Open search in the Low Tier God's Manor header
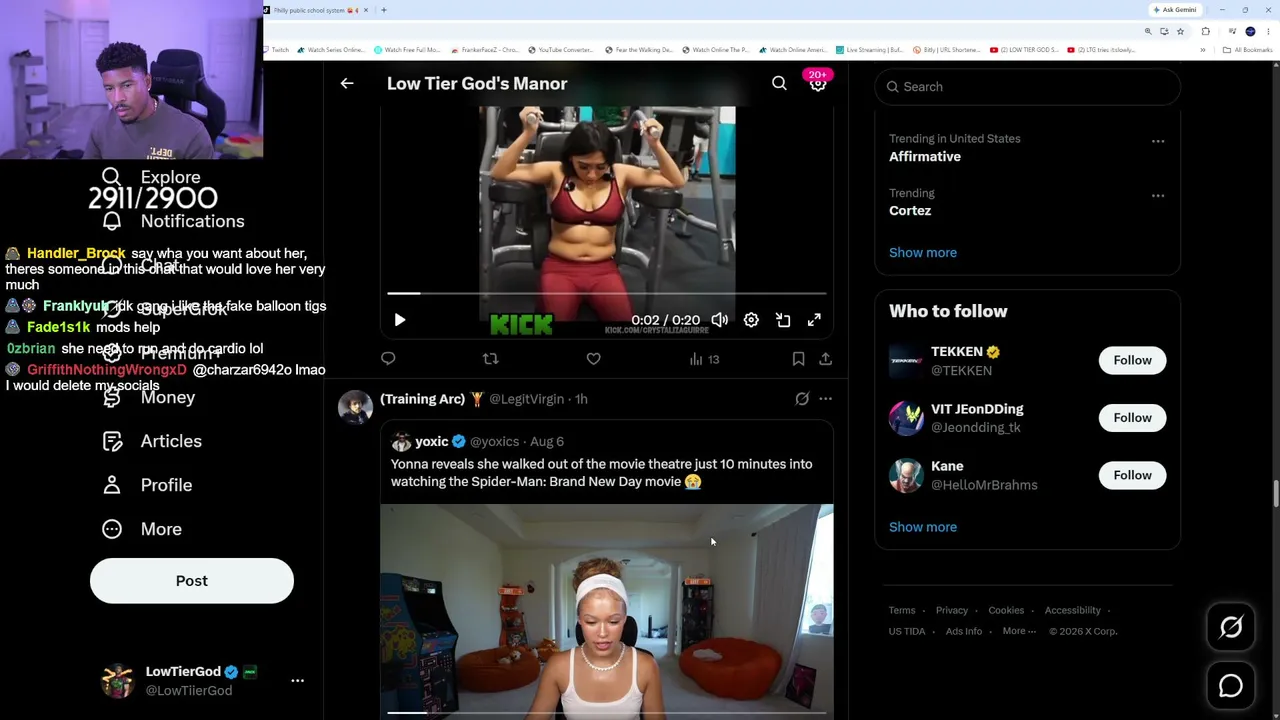The width and height of the screenshot is (1280, 720). pyautogui.click(x=779, y=84)
